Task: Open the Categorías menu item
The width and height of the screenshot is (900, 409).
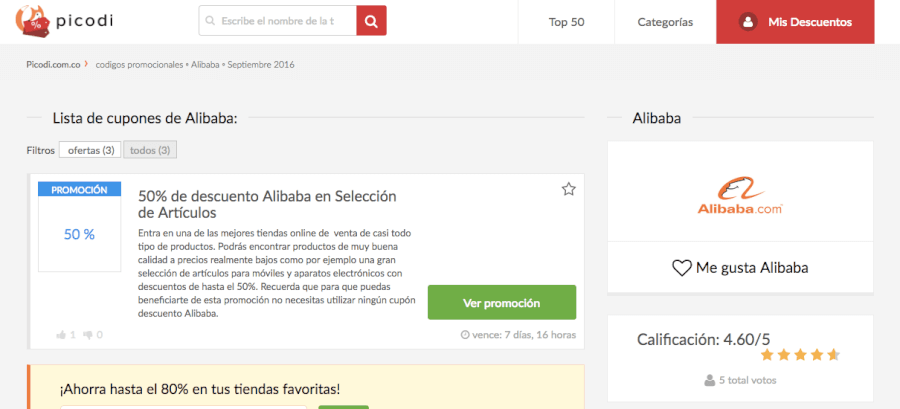Action: click(665, 22)
